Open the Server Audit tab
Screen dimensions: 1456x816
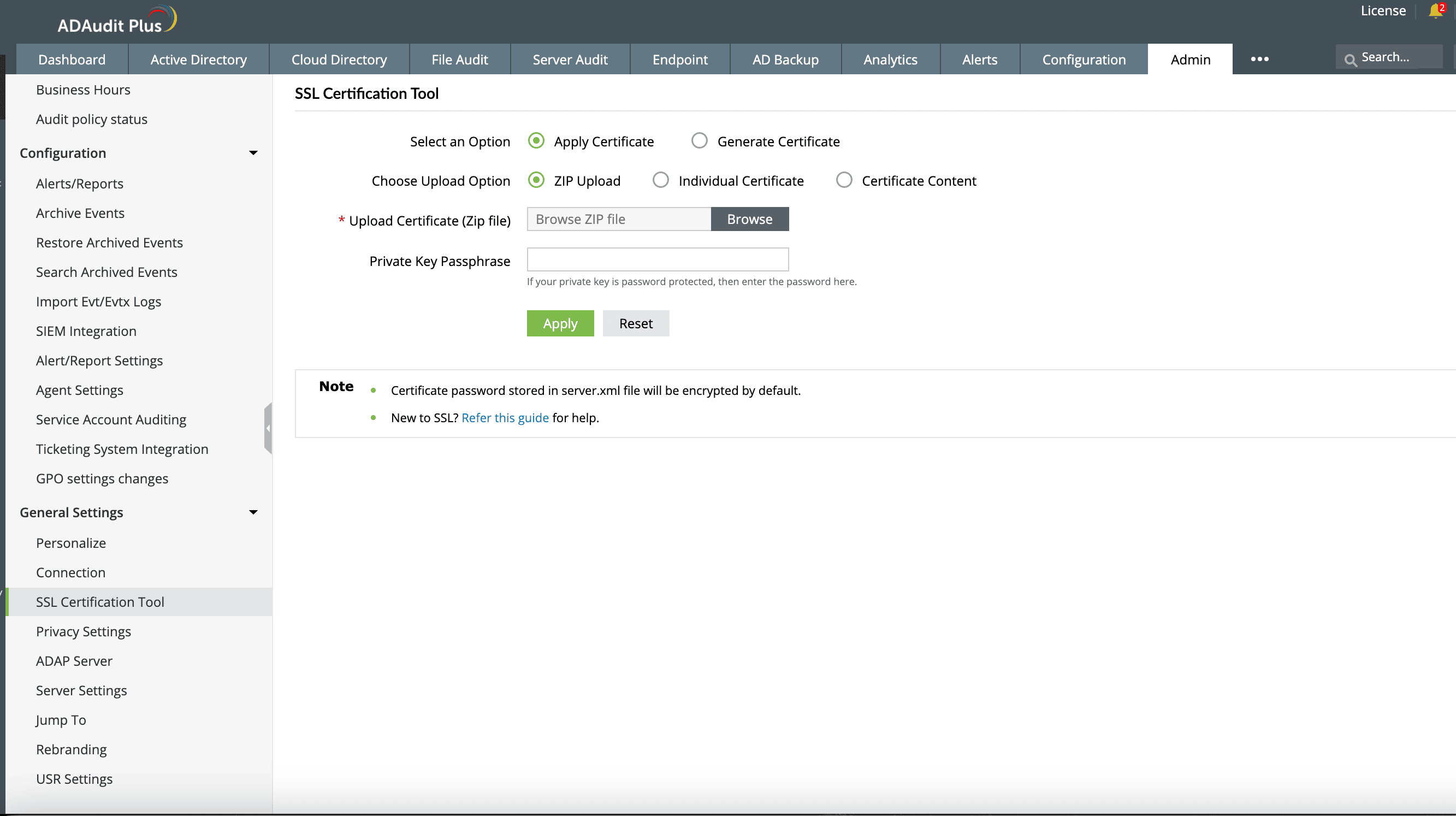click(570, 60)
